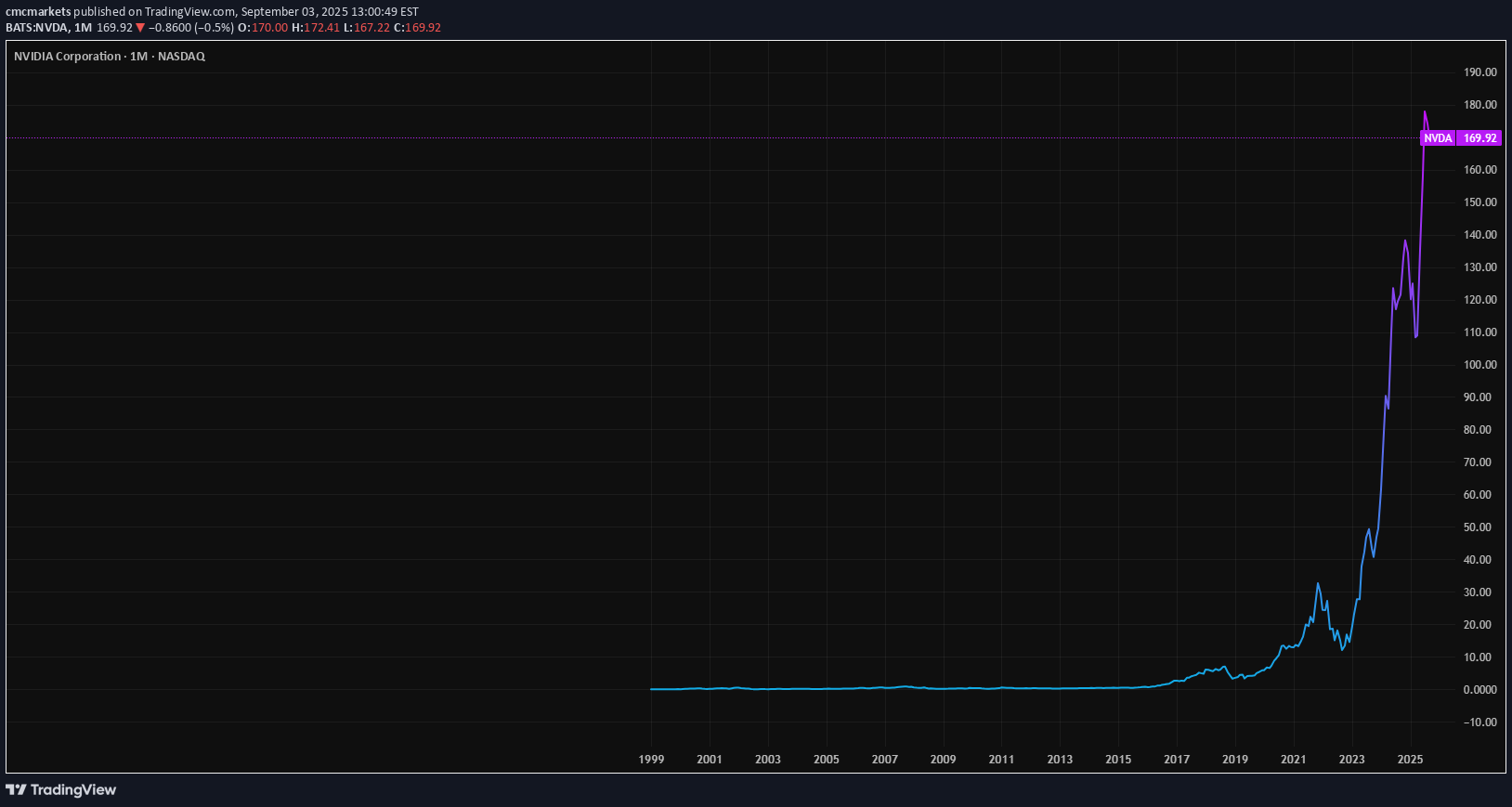Click the 2021 year label on time axis
The image size is (1512, 807).
coord(1294,760)
